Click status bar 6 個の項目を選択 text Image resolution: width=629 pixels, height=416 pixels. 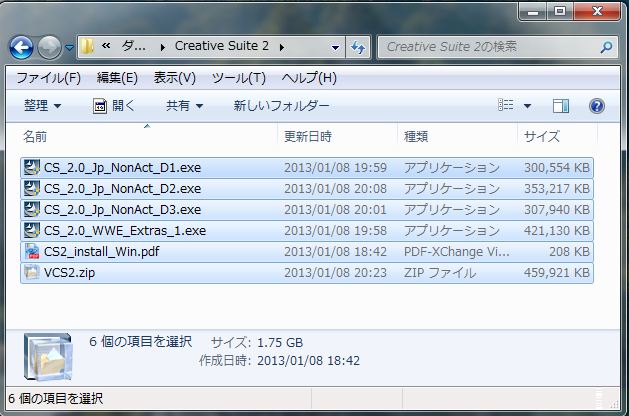[x=55, y=398]
